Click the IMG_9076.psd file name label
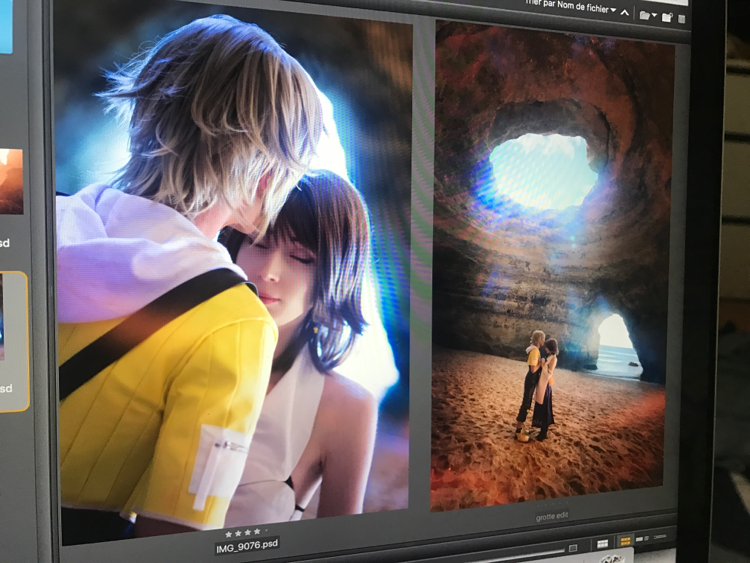 [247, 546]
